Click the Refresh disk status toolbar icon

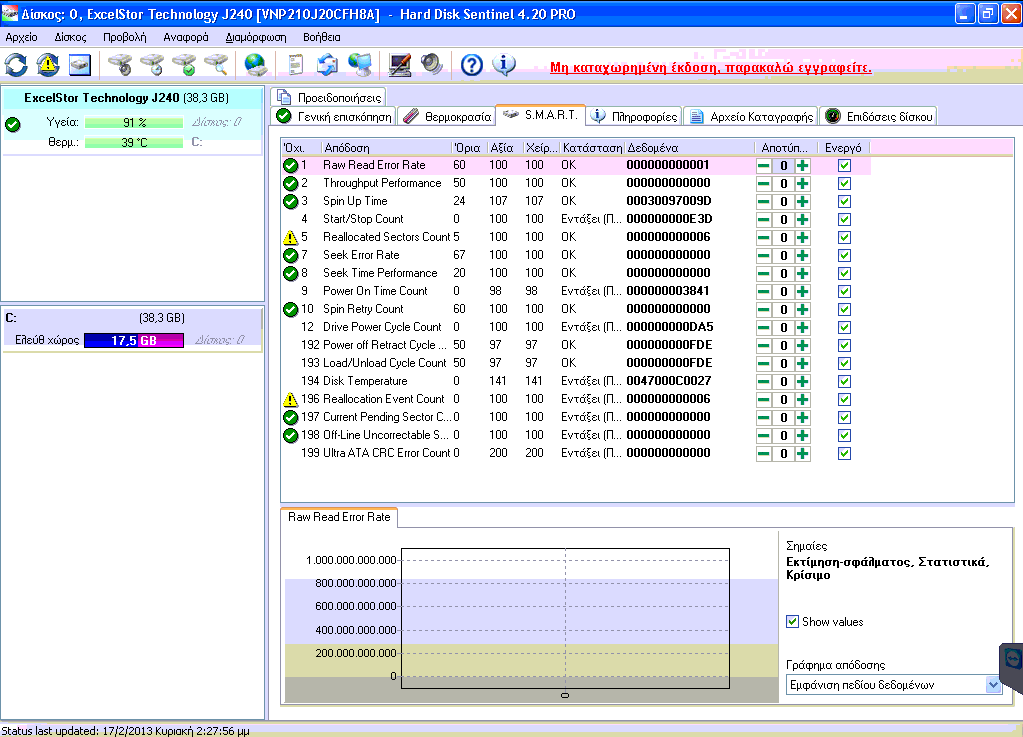coord(16,65)
